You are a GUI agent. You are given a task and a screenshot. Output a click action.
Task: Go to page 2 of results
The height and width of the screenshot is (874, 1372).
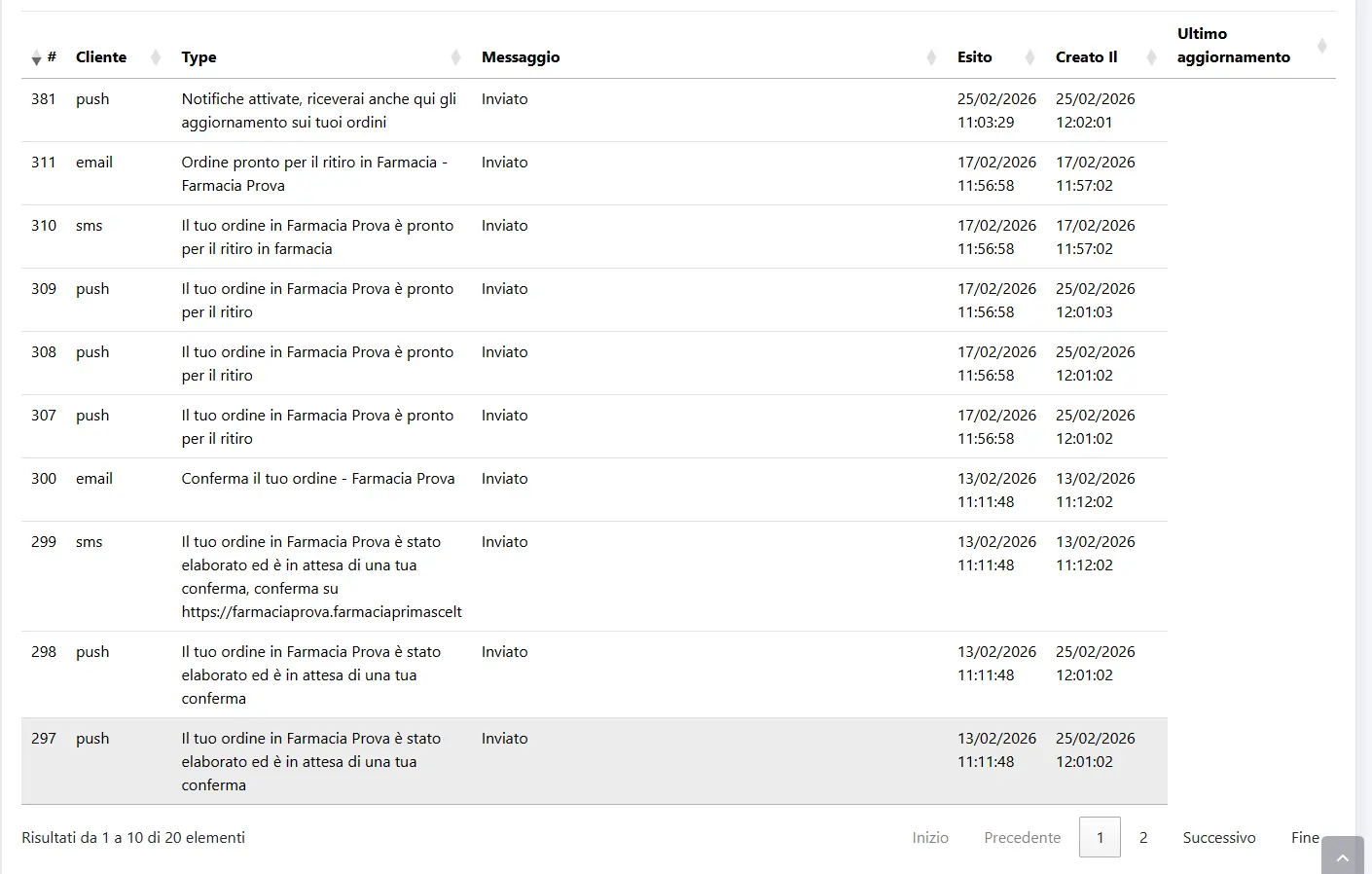point(1143,837)
